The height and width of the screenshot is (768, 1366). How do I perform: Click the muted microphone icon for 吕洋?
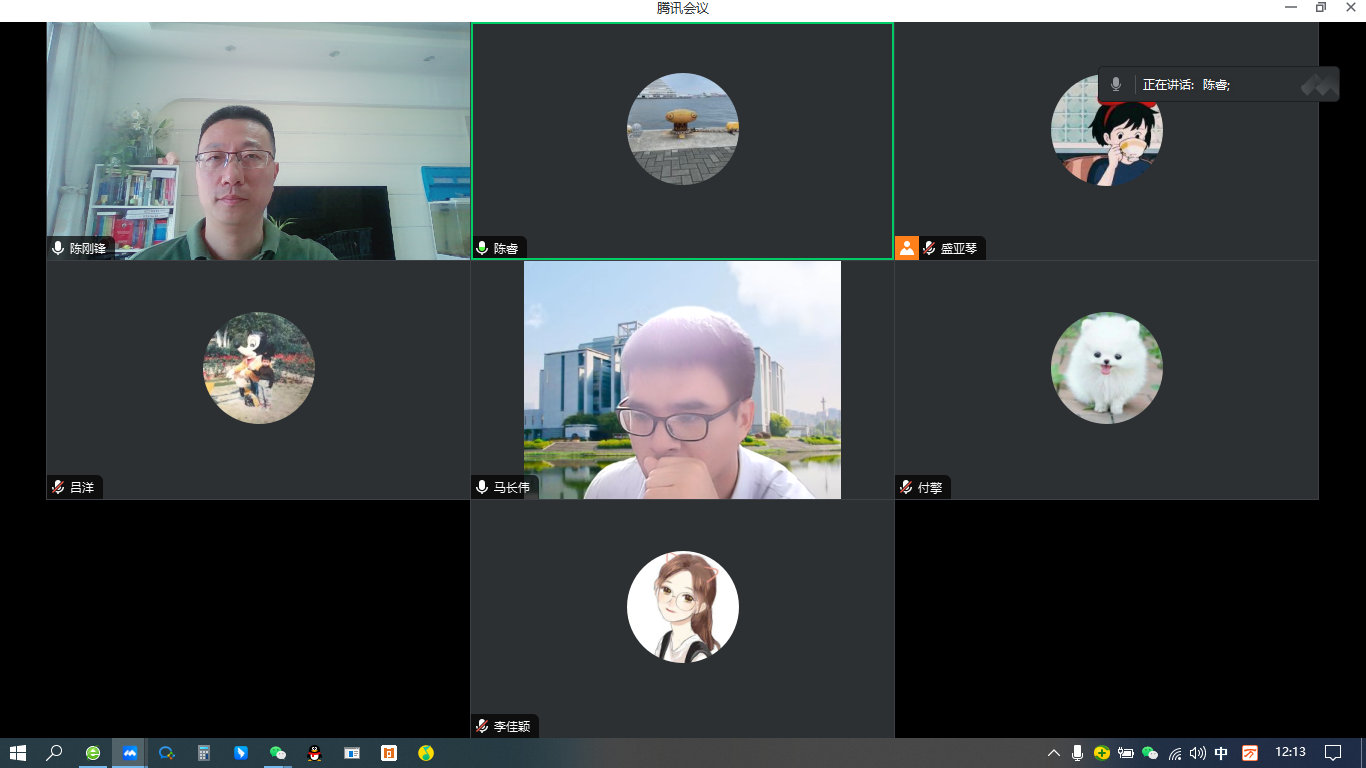58,488
